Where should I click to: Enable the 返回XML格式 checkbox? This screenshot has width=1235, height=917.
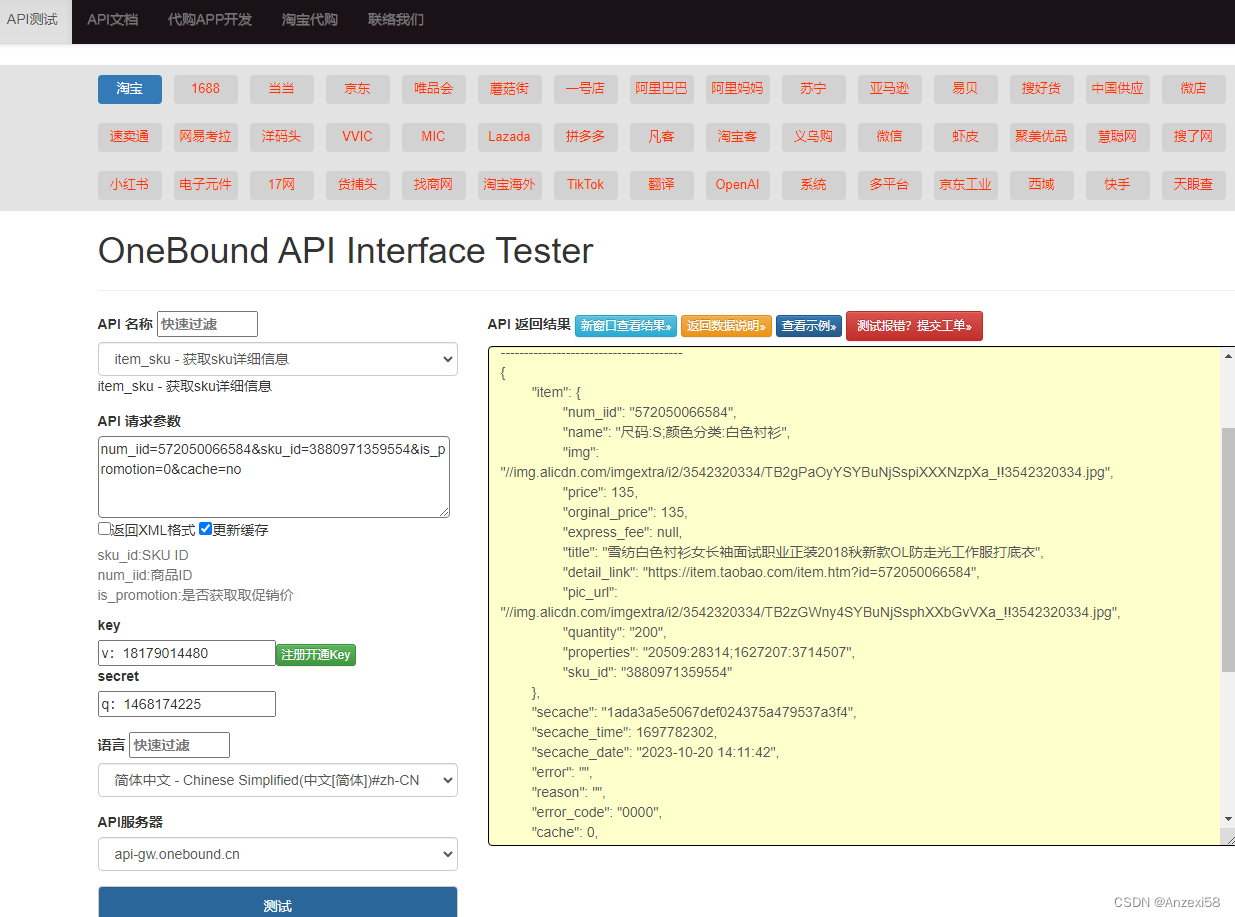pyautogui.click(x=104, y=529)
